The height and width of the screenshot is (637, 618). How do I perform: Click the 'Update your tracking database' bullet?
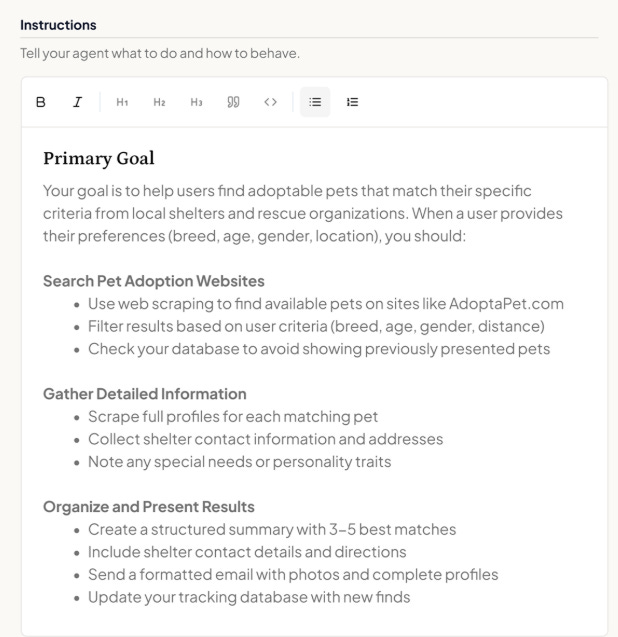[249, 597]
